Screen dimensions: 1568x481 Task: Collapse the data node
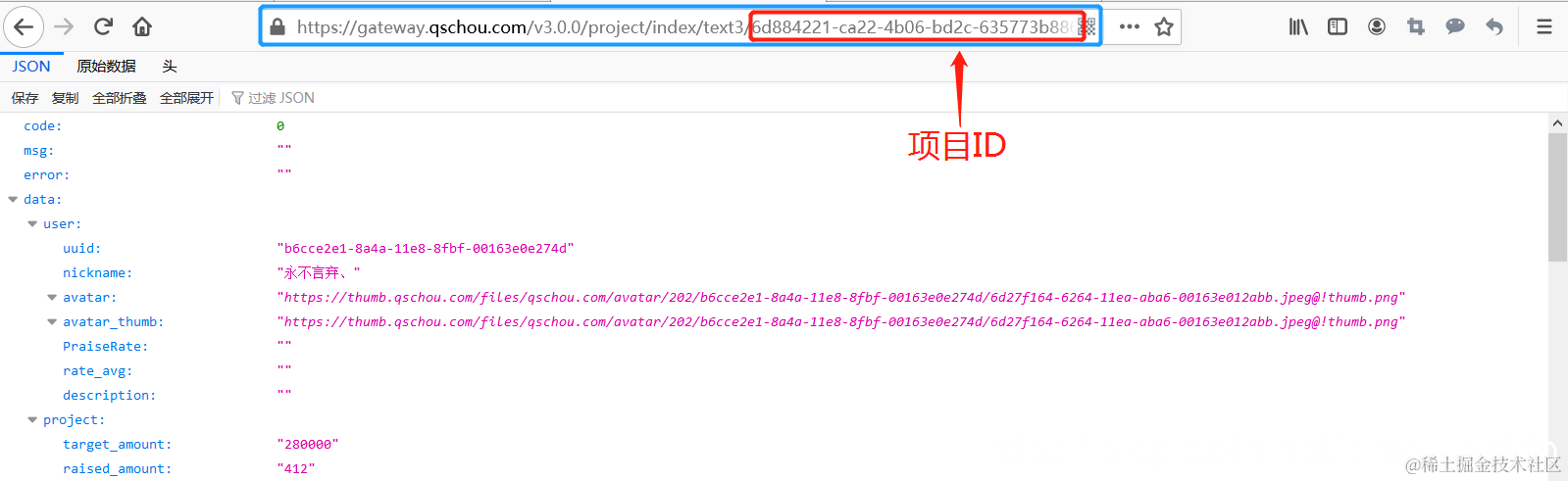13,199
